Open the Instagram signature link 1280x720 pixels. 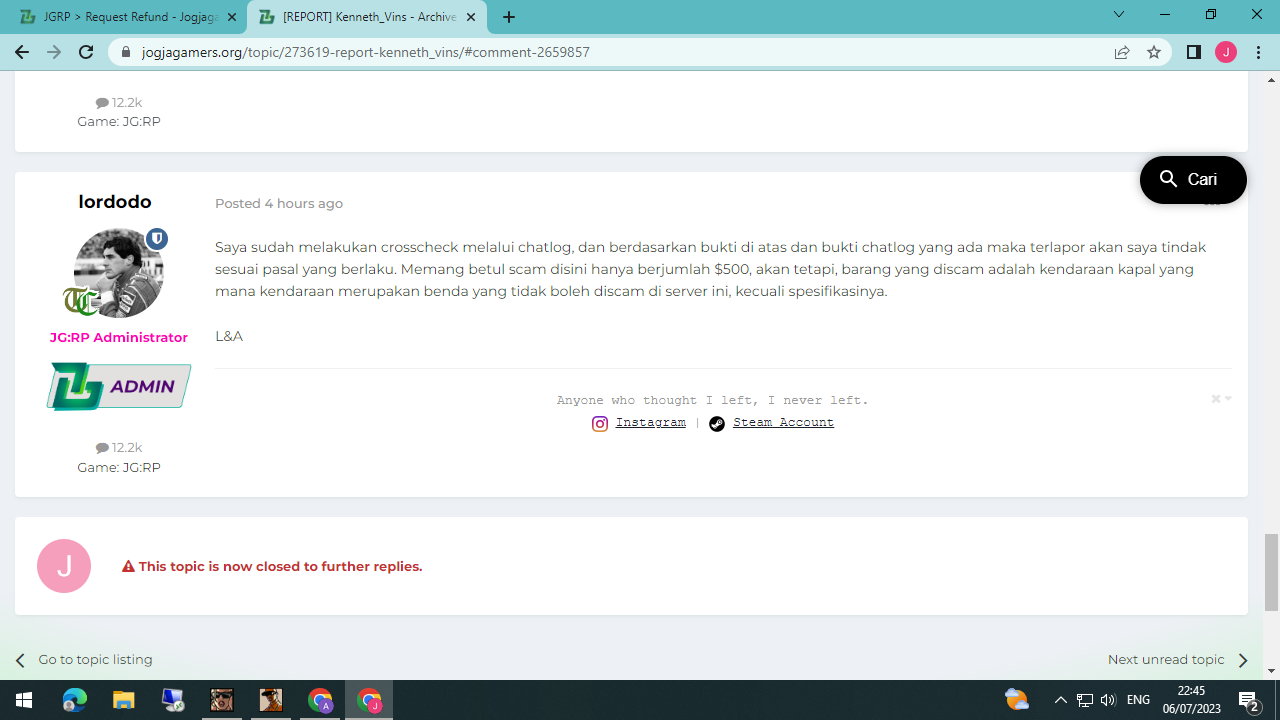coord(650,423)
